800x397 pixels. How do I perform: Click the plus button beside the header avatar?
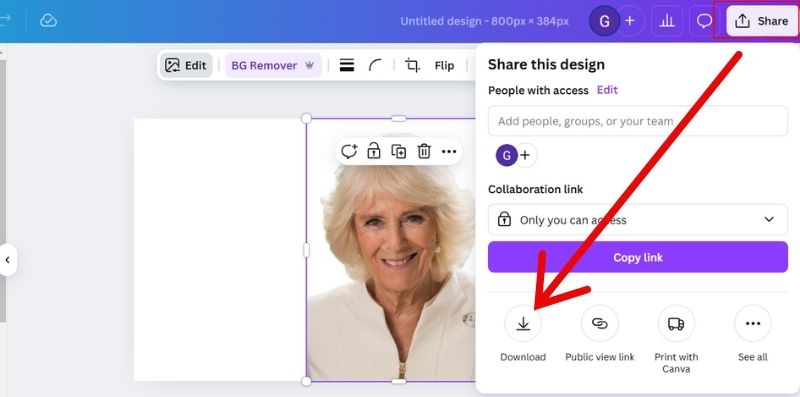pyautogui.click(x=630, y=21)
